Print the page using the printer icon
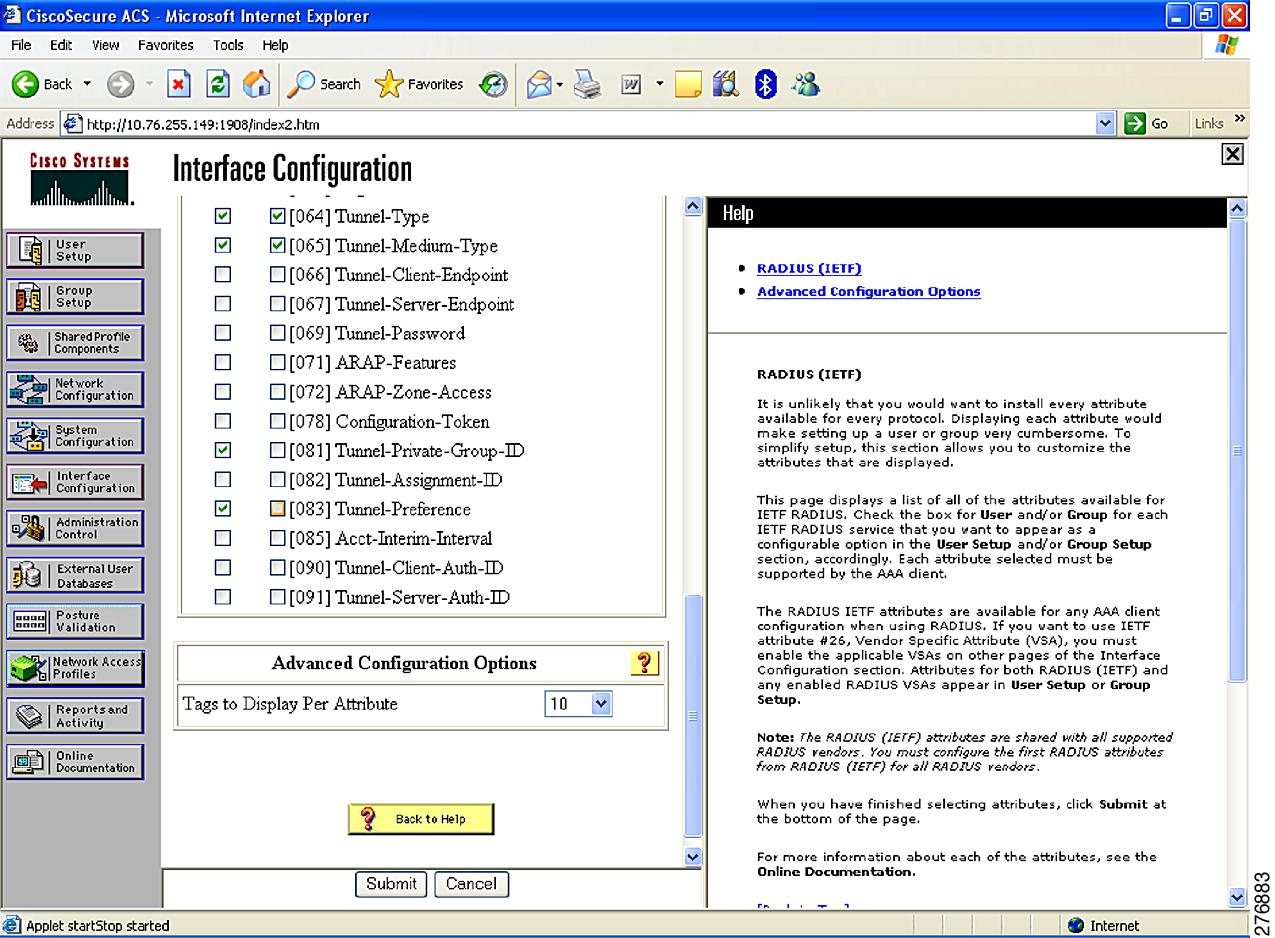The image size is (1275, 938). [588, 85]
